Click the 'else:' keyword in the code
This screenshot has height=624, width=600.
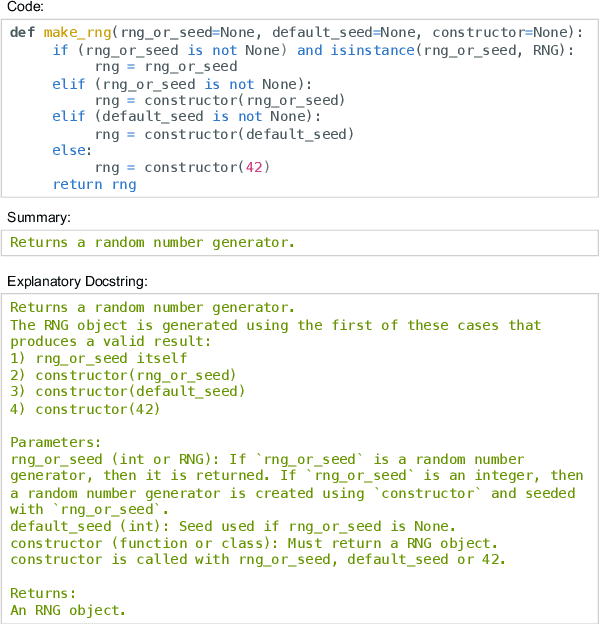click(x=72, y=150)
